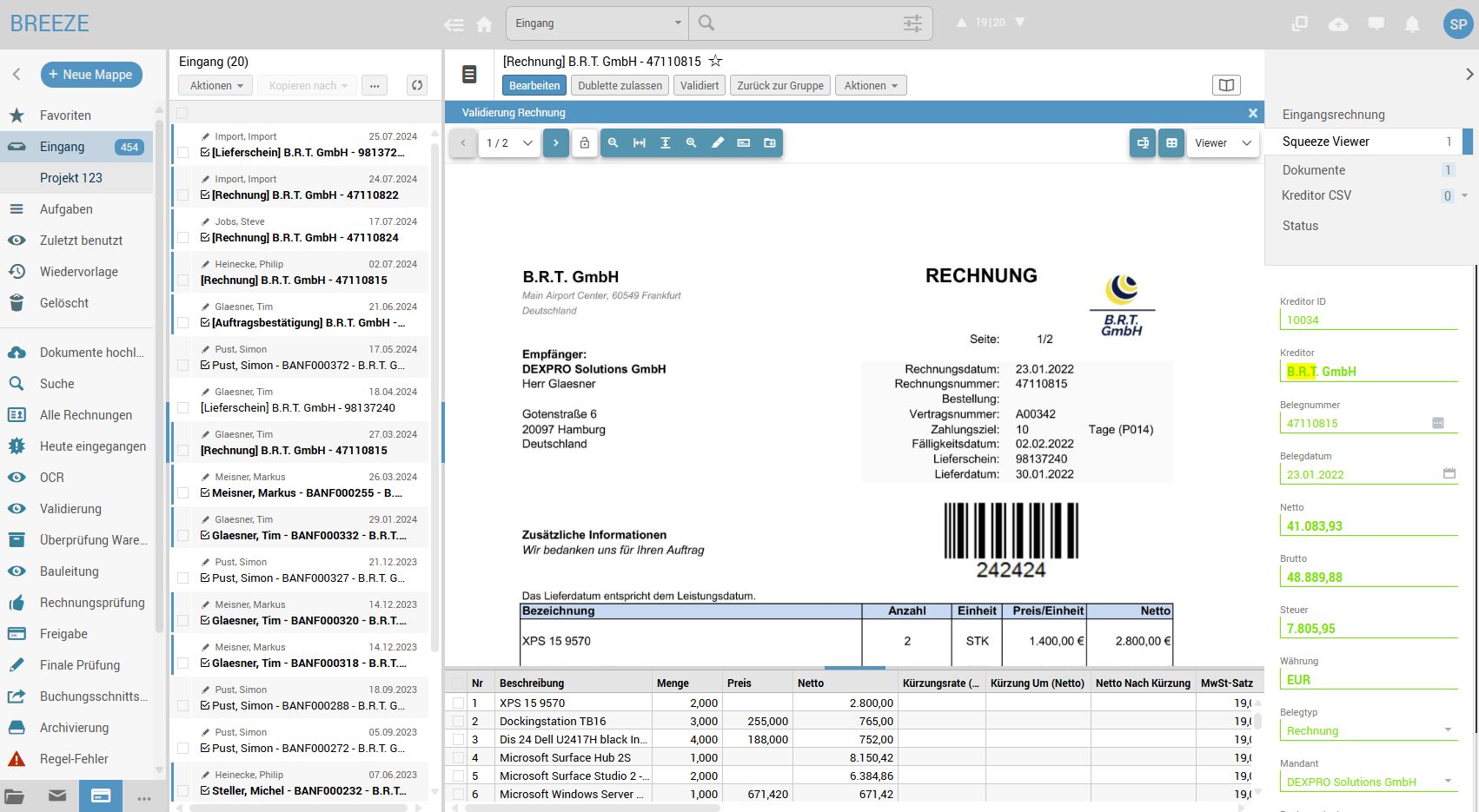
Task: Open search filter settings sliders icon
Action: [912, 23]
